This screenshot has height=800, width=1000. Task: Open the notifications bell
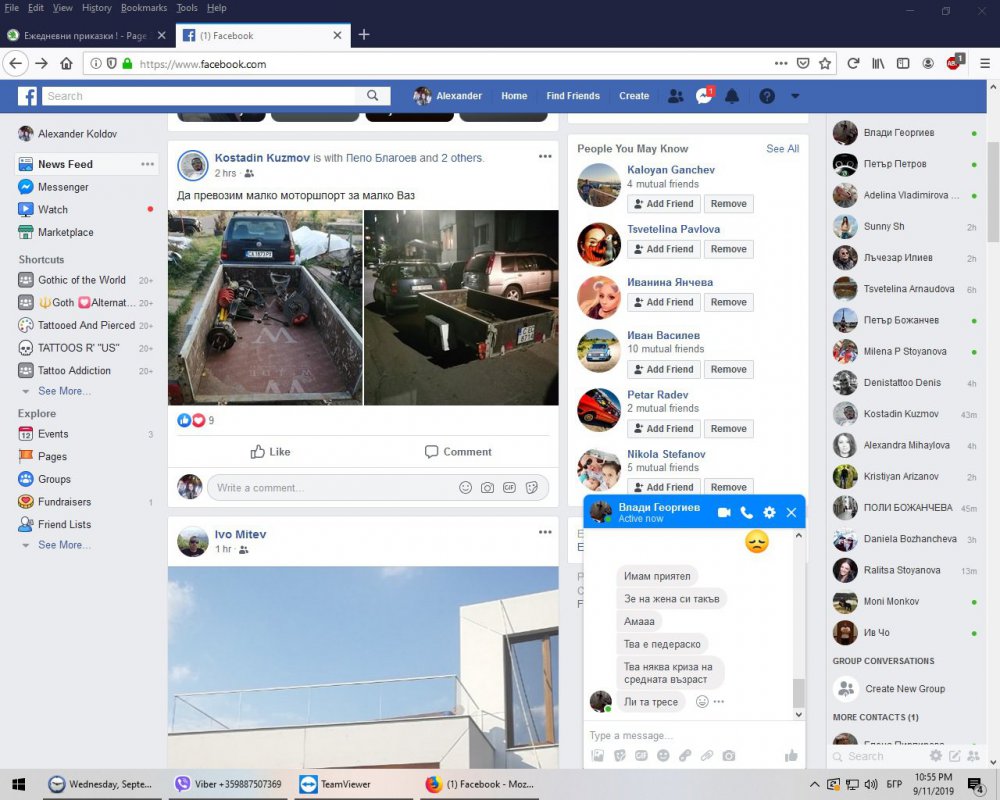732,96
